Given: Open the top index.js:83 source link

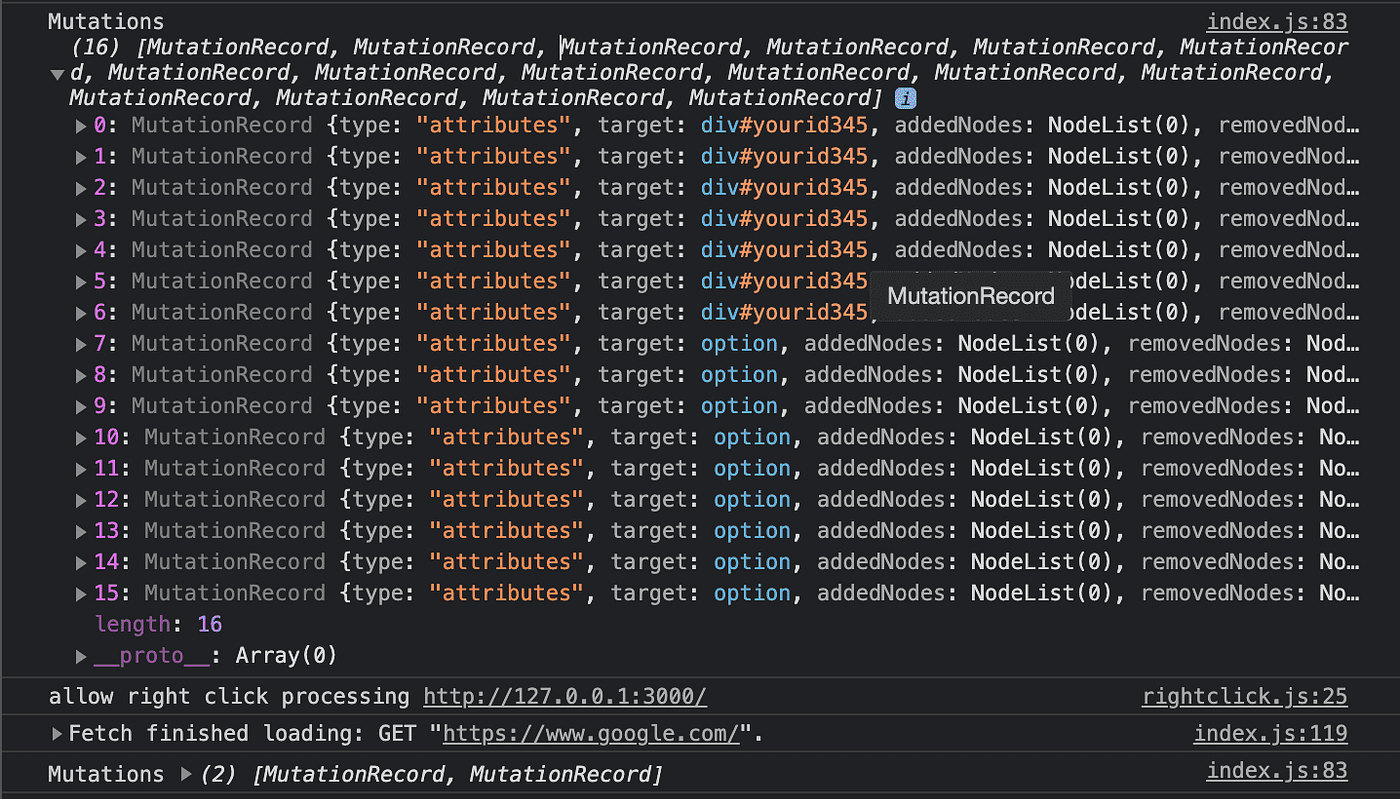Looking at the screenshot, I should pos(1277,22).
